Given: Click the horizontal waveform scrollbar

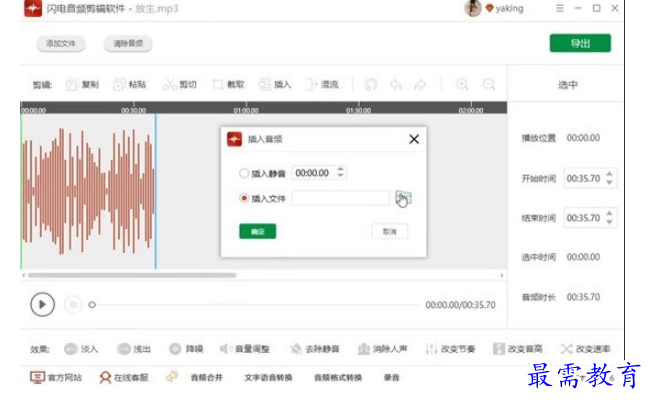Looking at the screenshot, I should tap(132, 275).
